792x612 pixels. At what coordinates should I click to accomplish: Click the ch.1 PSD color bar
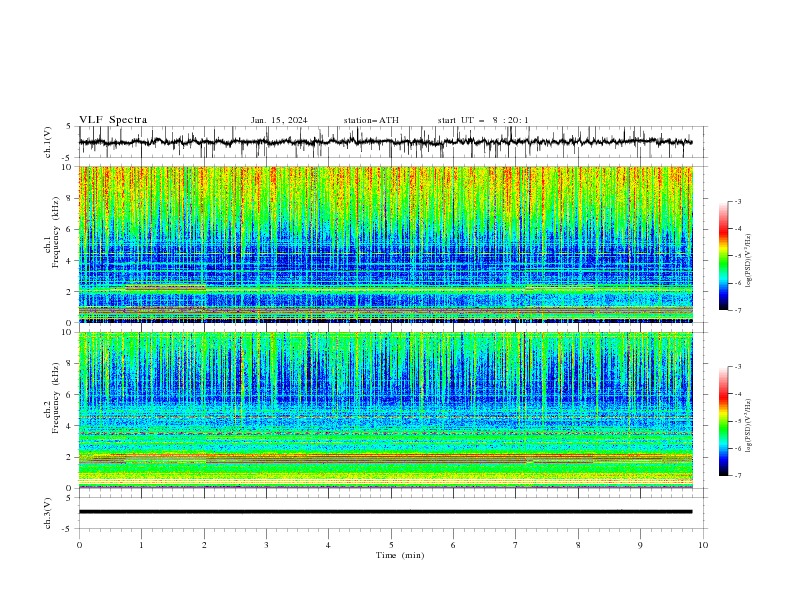(723, 256)
